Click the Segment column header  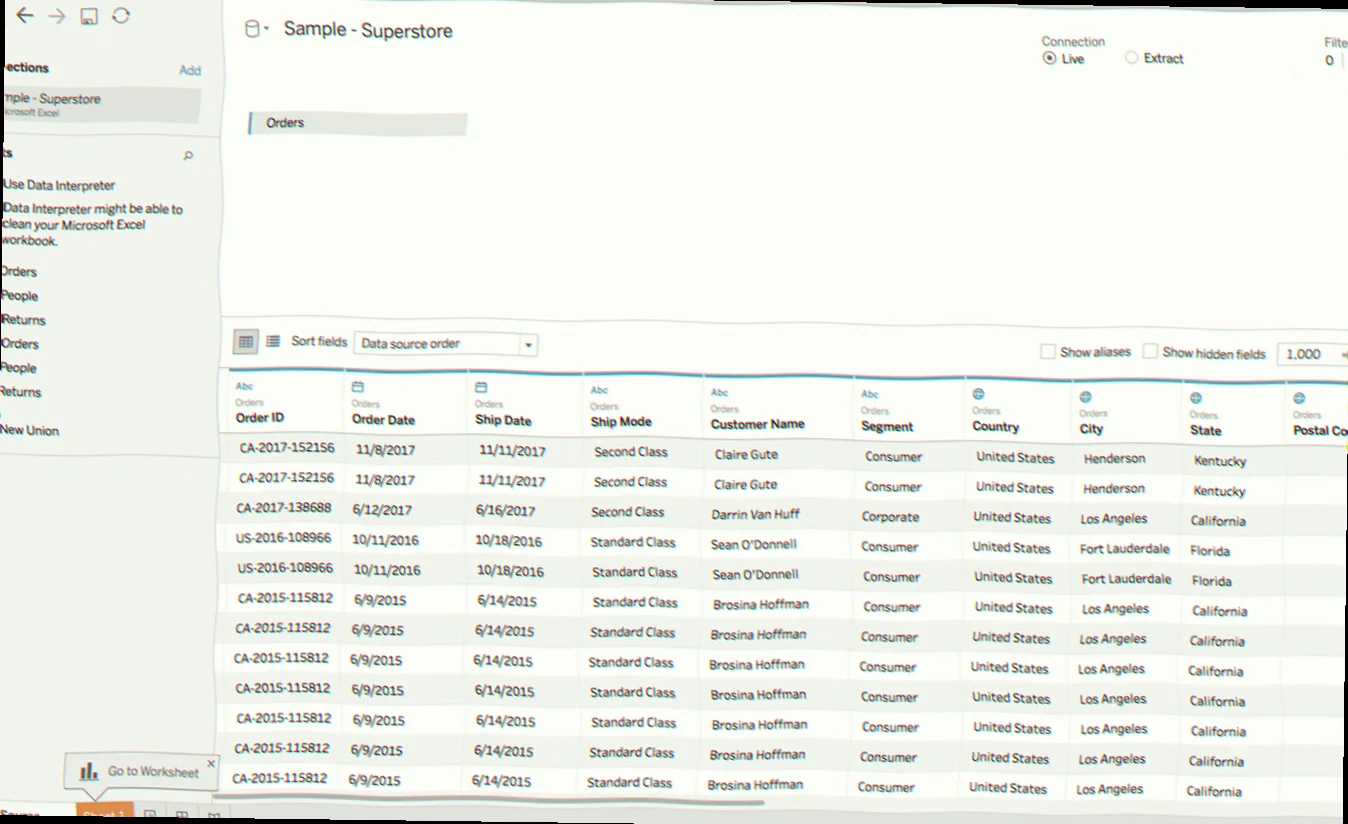coord(887,426)
